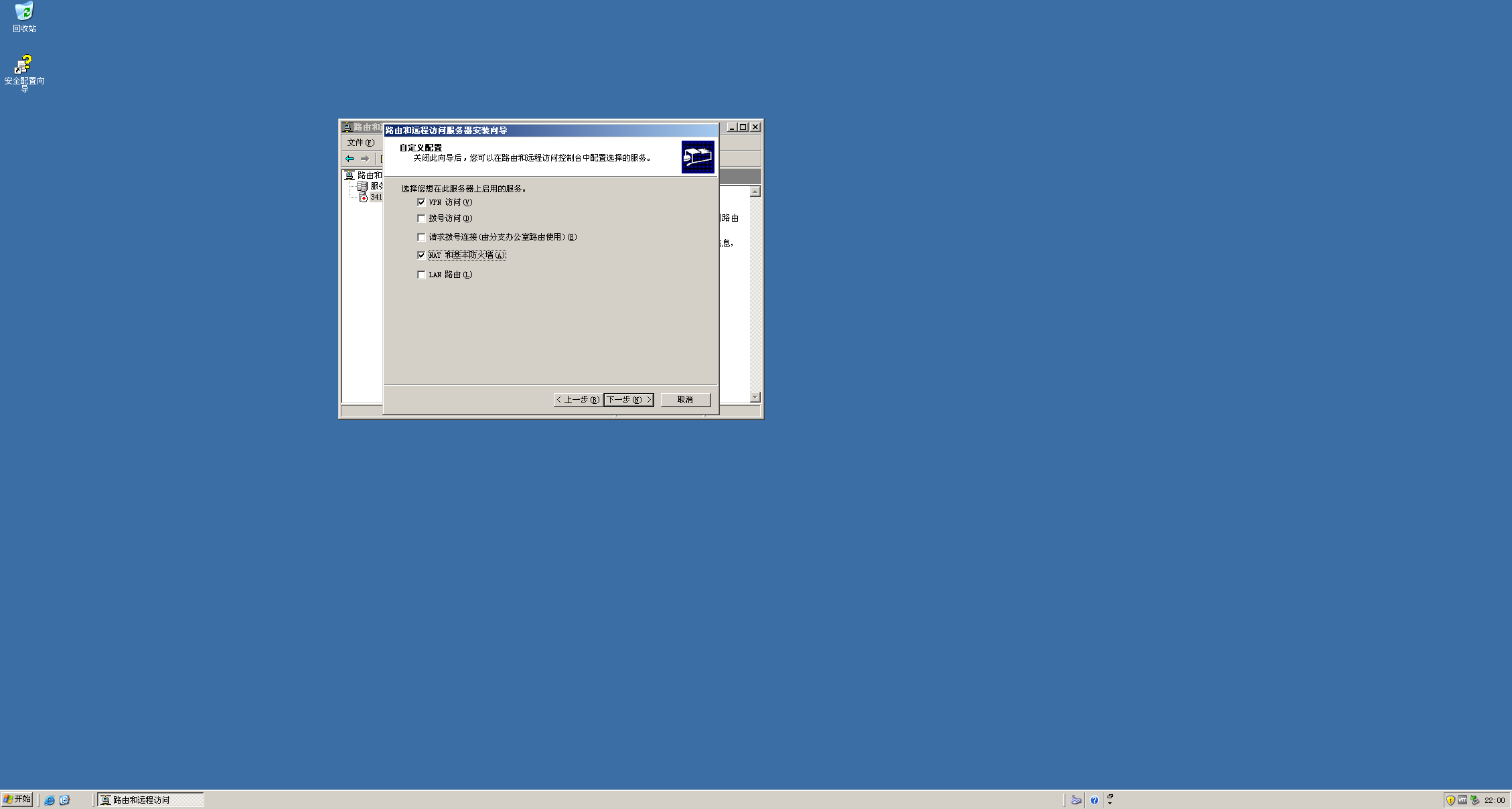This screenshot has height=809, width=1512.
Task: Open the 文件 menu in the console window
Action: point(360,143)
